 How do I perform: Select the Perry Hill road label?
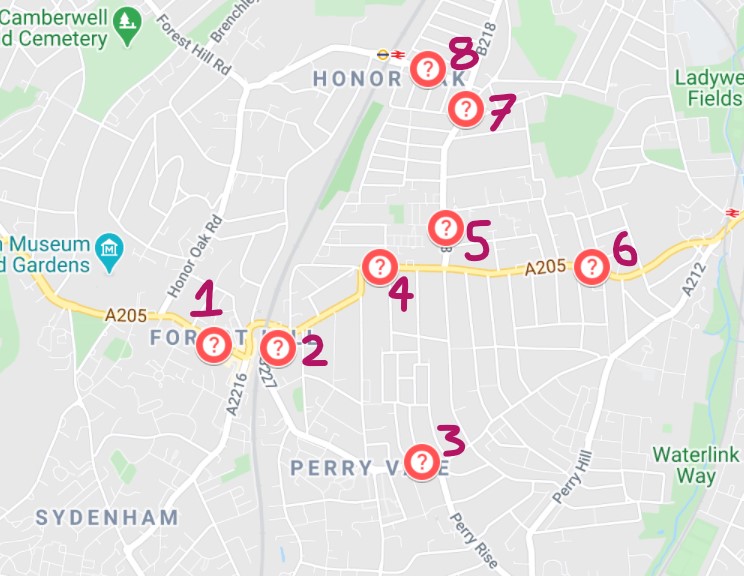[x=573, y=476]
